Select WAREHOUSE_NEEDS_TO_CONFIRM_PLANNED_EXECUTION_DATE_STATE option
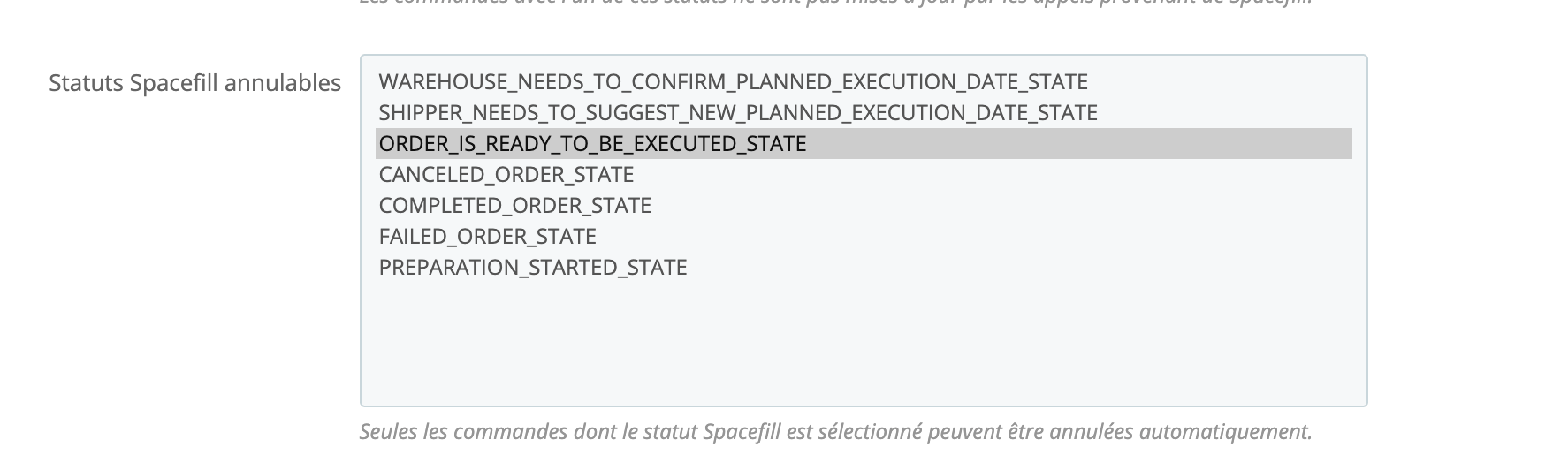Image resolution: width=1568 pixels, height=470 pixels. coord(733,82)
